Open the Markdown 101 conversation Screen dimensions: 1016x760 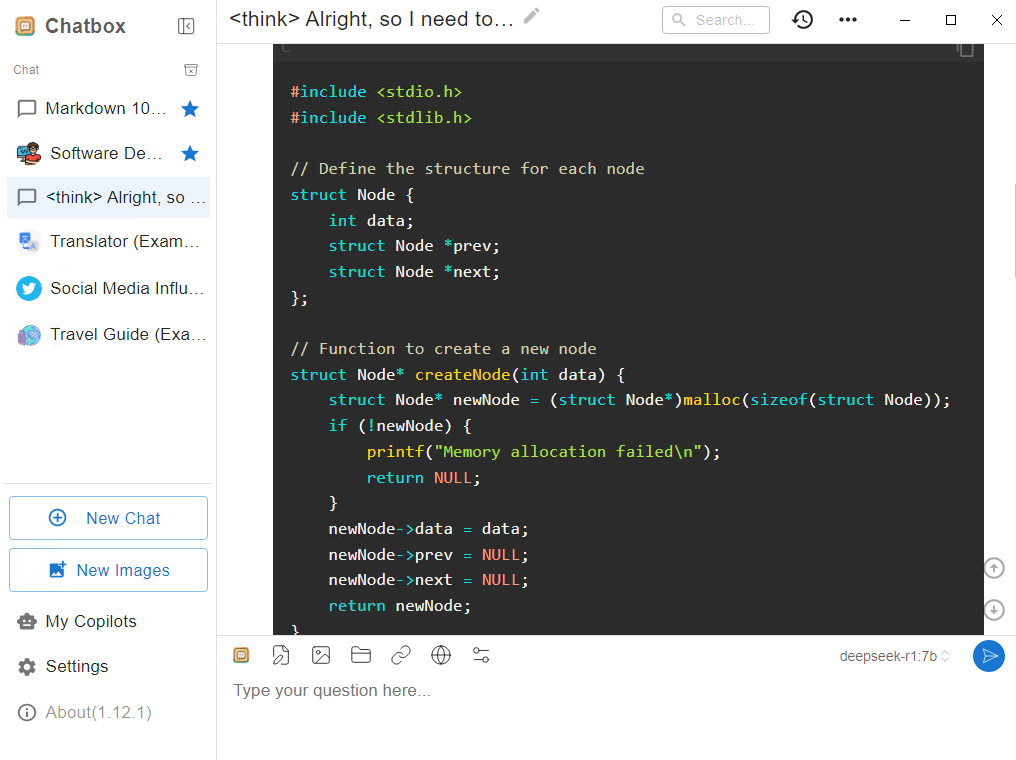(108, 108)
